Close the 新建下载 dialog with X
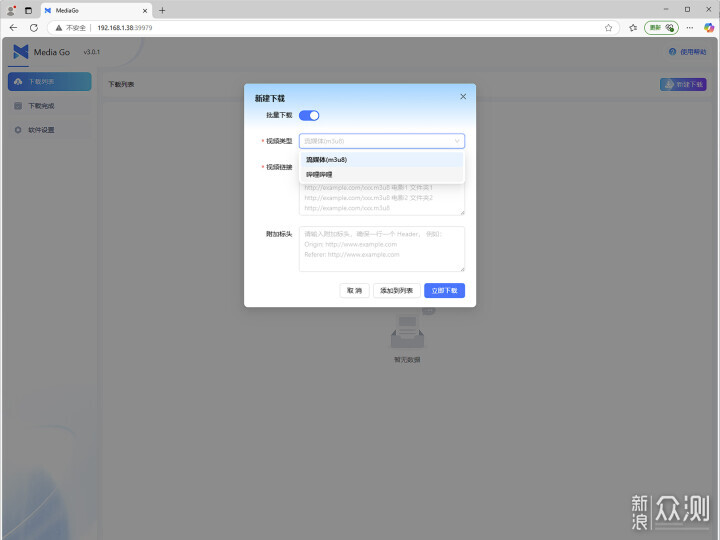 coord(463,96)
